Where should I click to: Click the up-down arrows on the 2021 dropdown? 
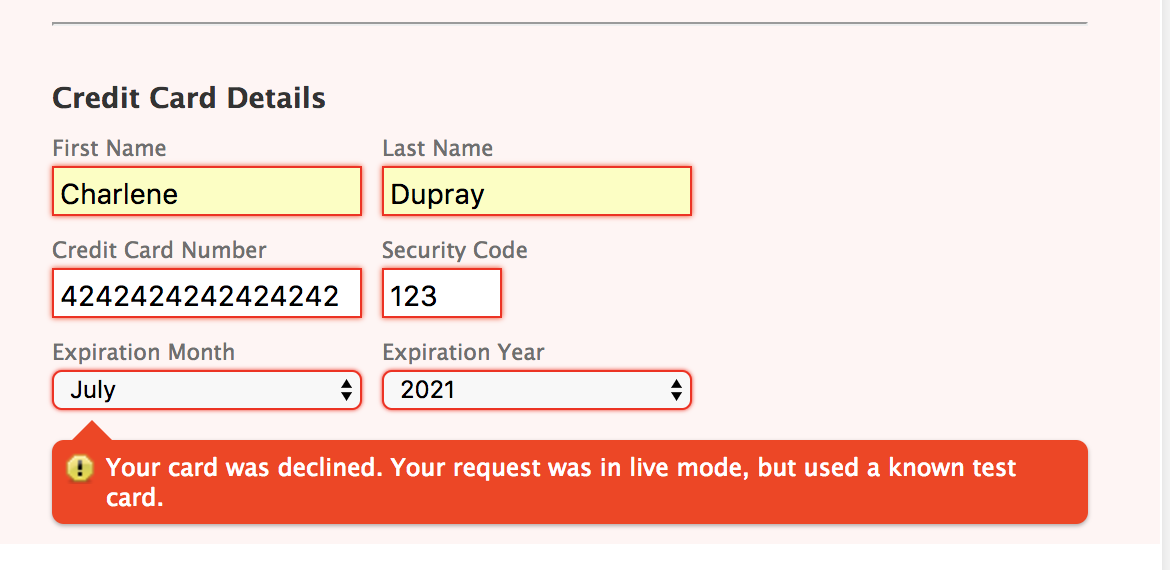pos(676,390)
